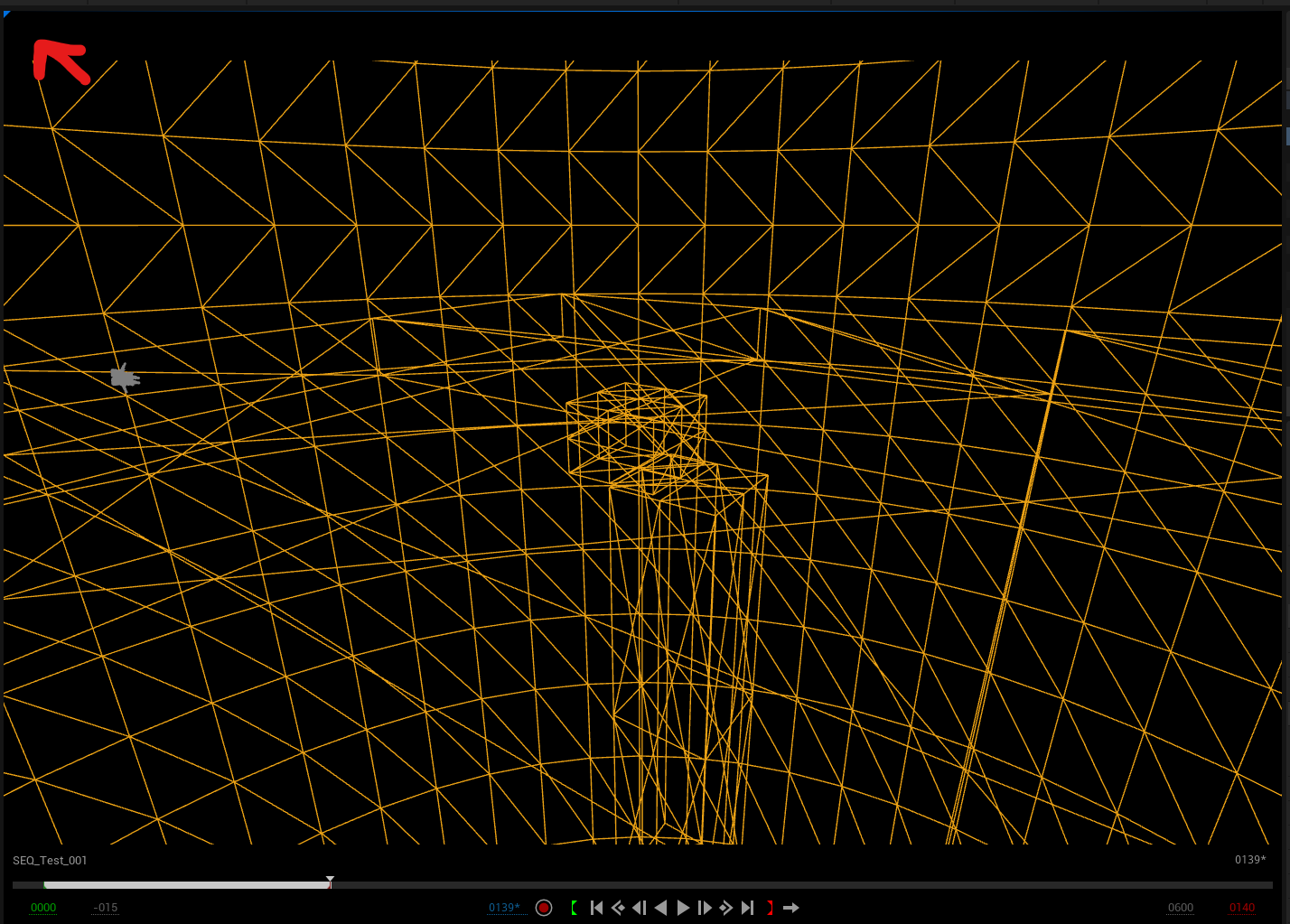Set playback end with red bracket

coord(770,908)
